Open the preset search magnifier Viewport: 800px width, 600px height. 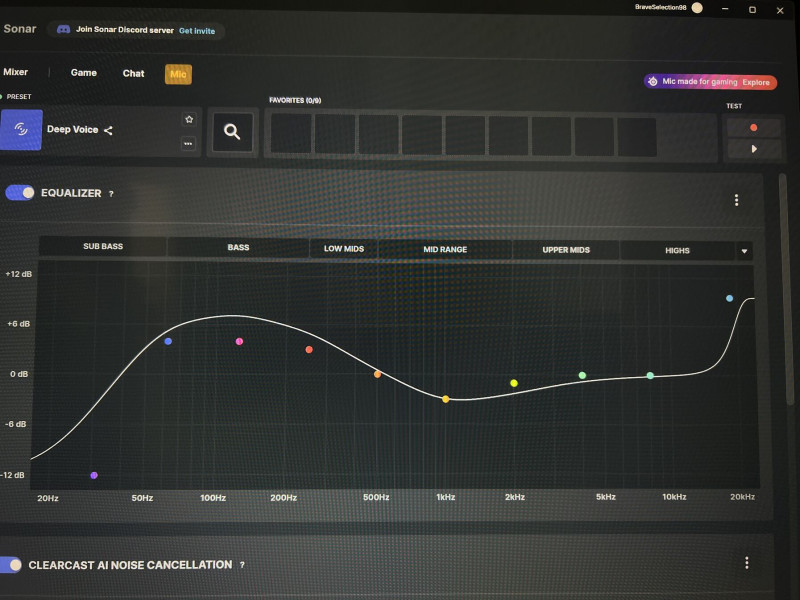point(232,132)
